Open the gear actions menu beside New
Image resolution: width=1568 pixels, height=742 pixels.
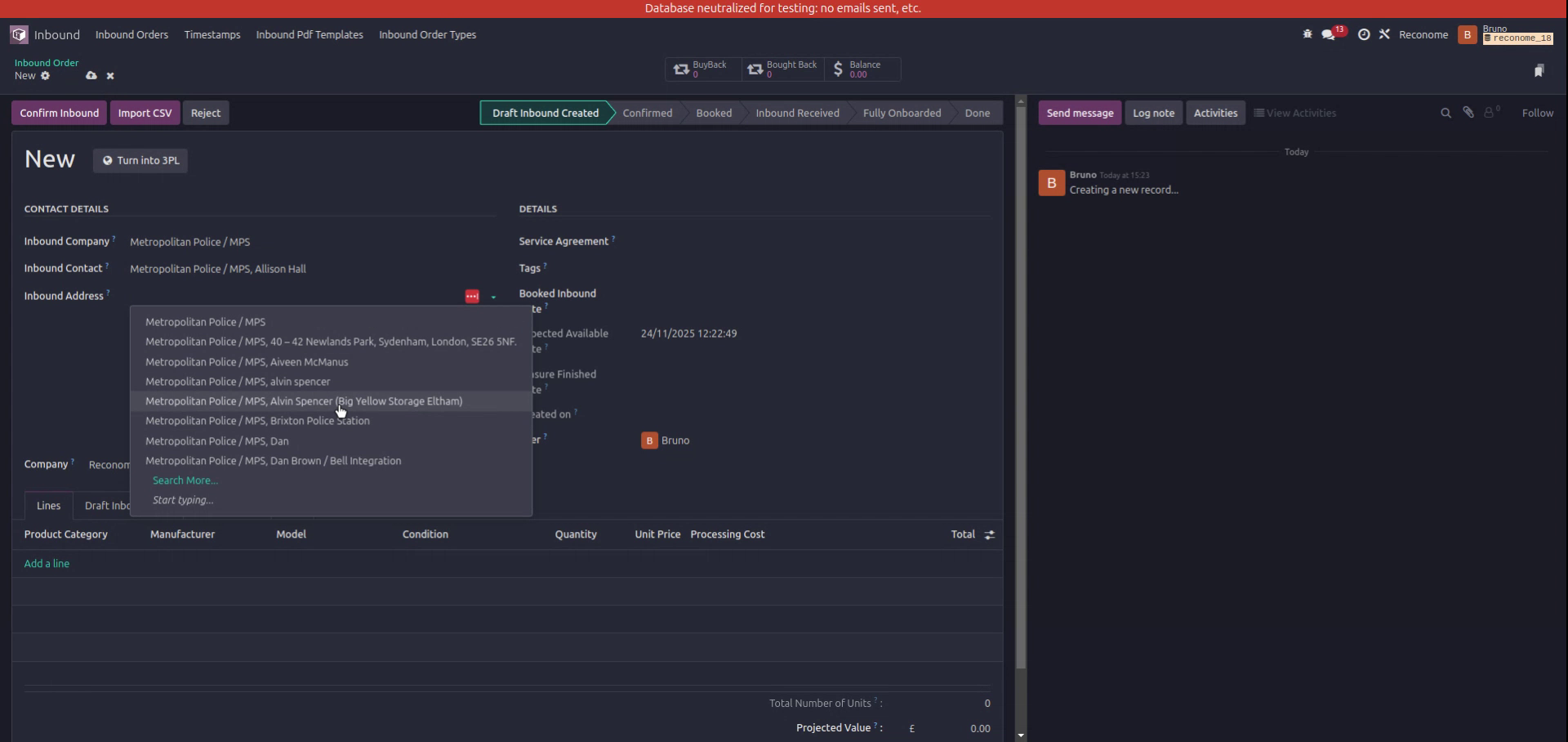(x=46, y=75)
